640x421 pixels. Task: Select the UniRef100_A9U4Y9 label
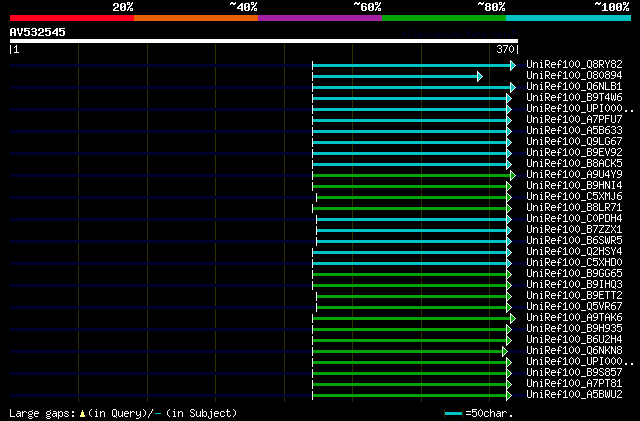click(x=574, y=175)
